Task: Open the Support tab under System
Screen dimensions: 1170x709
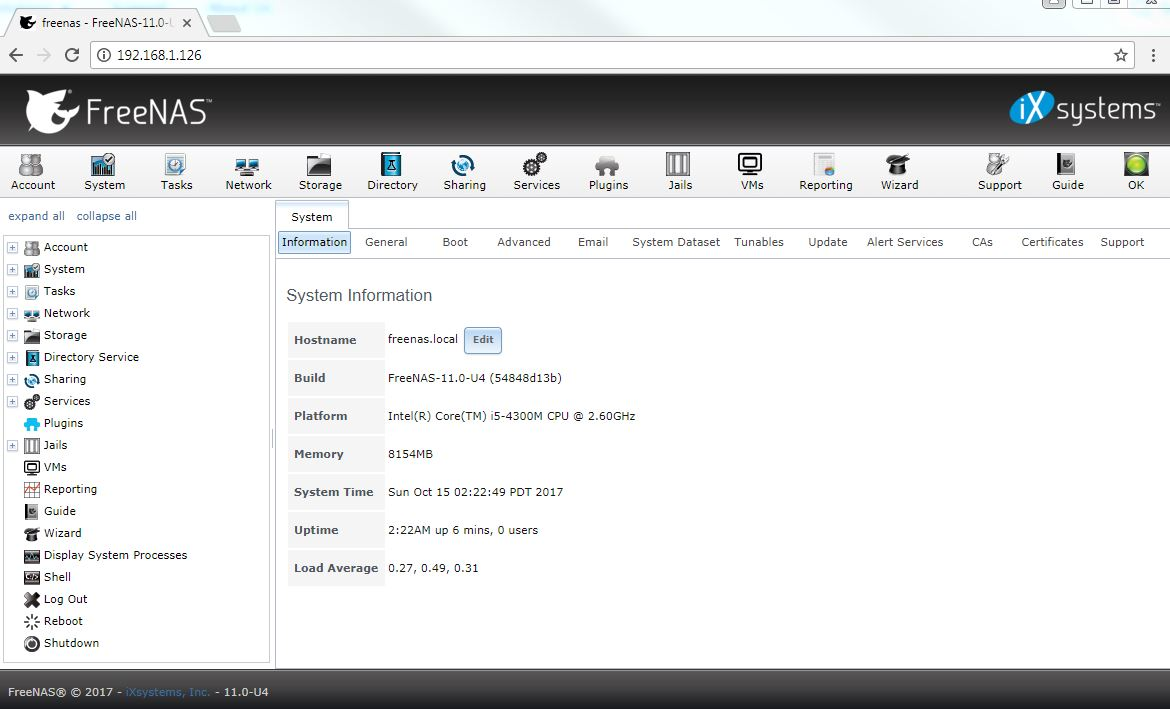Action: [x=1121, y=242]
